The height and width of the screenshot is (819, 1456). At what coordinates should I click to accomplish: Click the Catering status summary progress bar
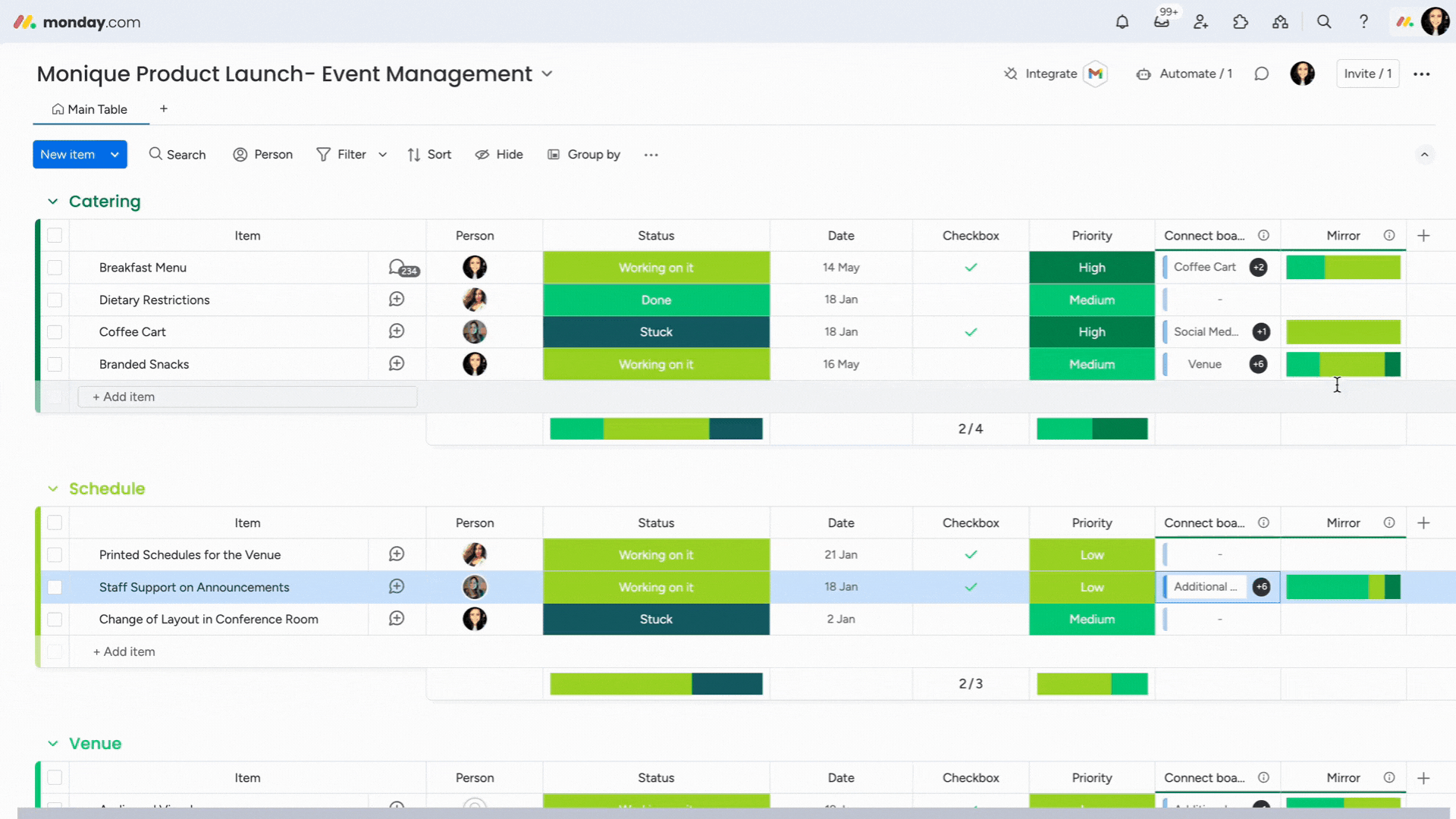pos(656,428)
